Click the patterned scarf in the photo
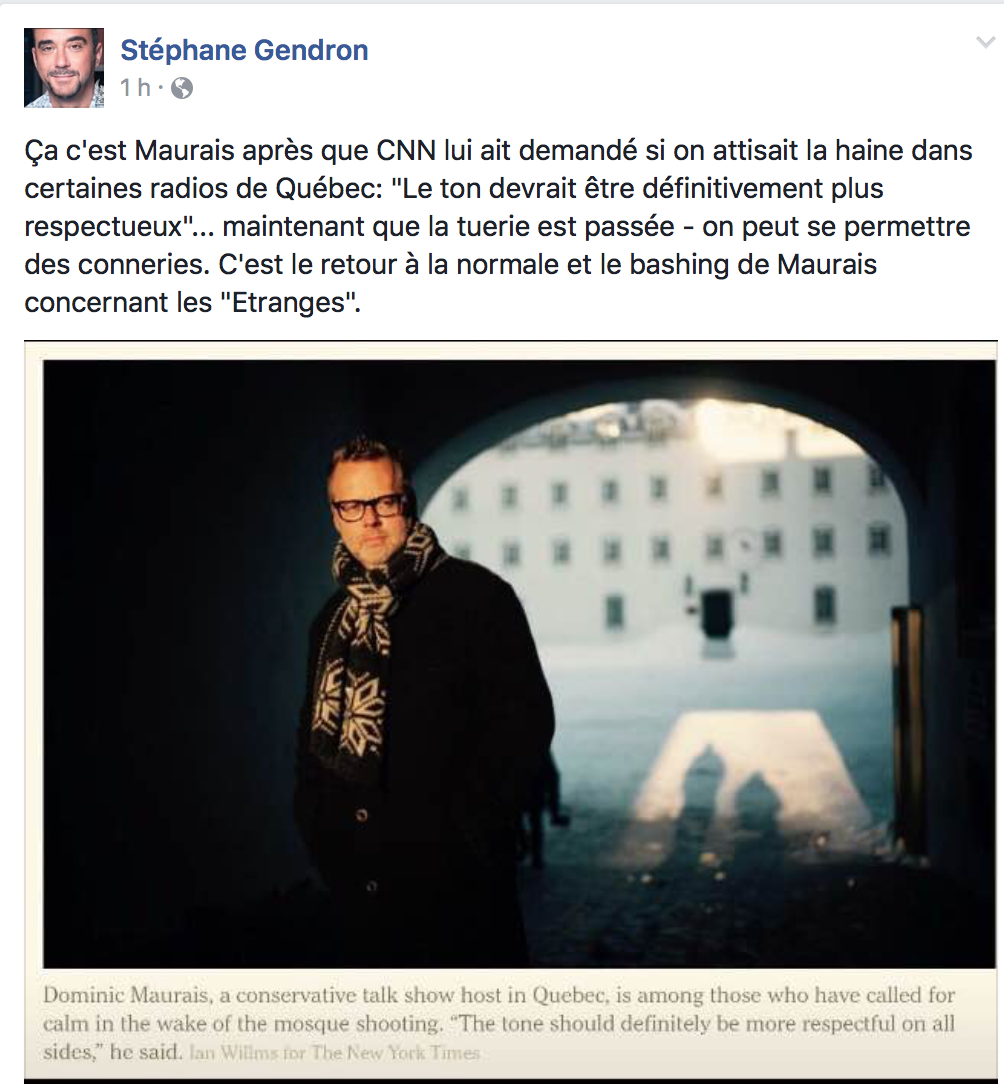 click(366, 643)
